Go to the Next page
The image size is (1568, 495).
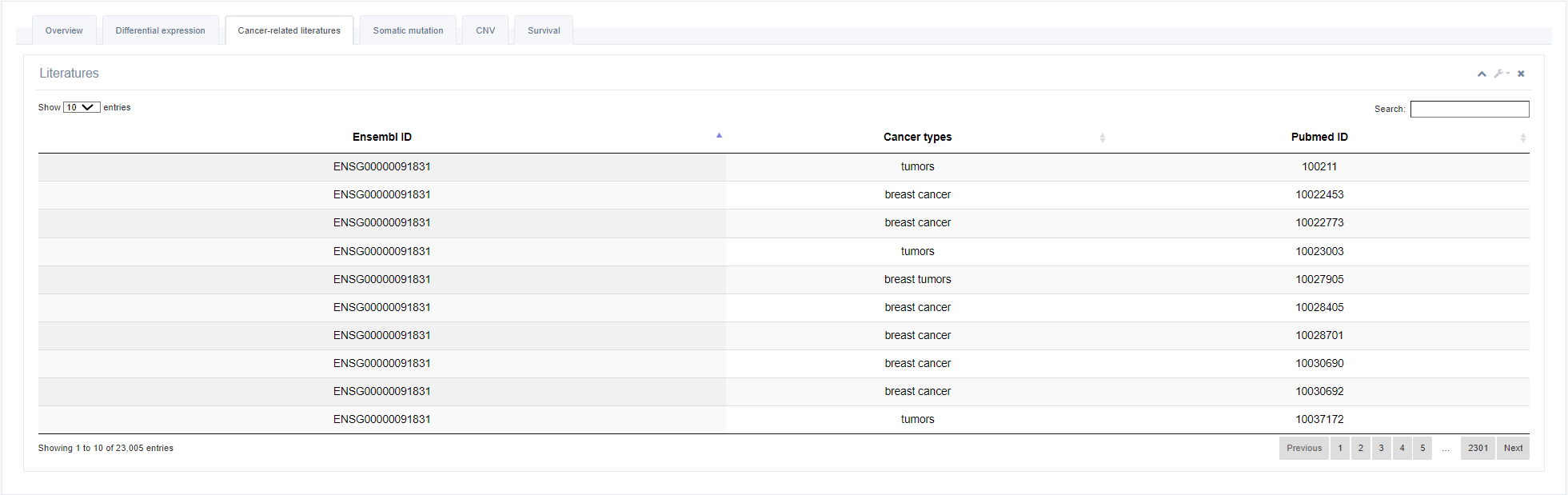coord(1513,448)
